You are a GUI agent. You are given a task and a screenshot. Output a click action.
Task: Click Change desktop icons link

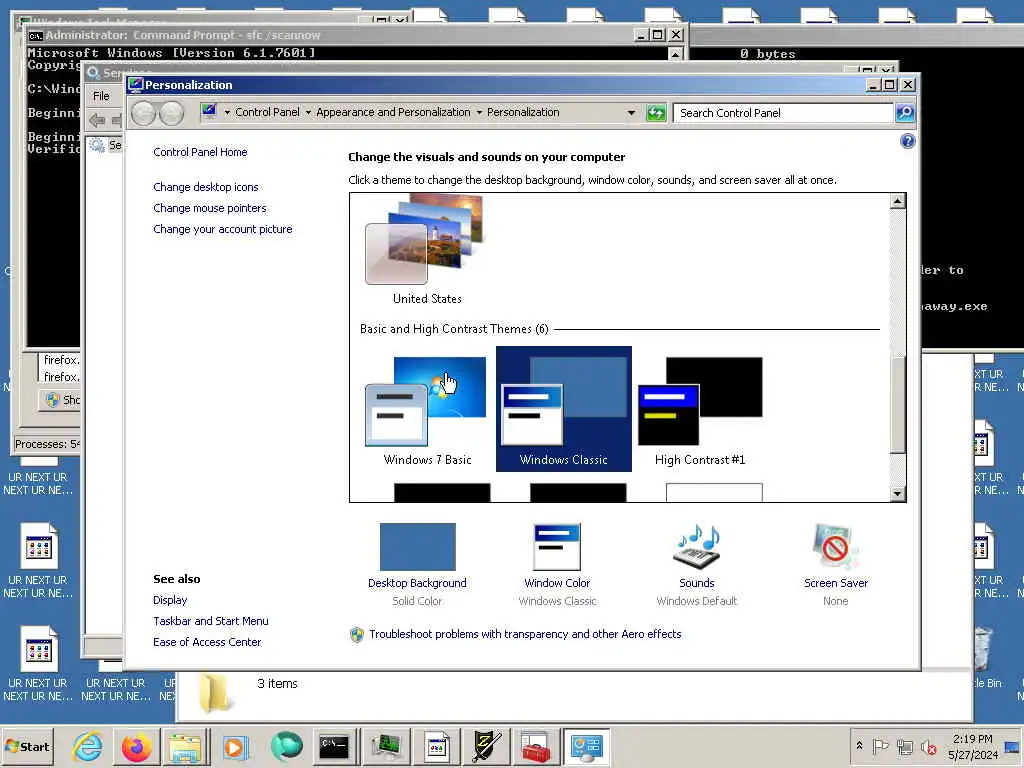206,187
